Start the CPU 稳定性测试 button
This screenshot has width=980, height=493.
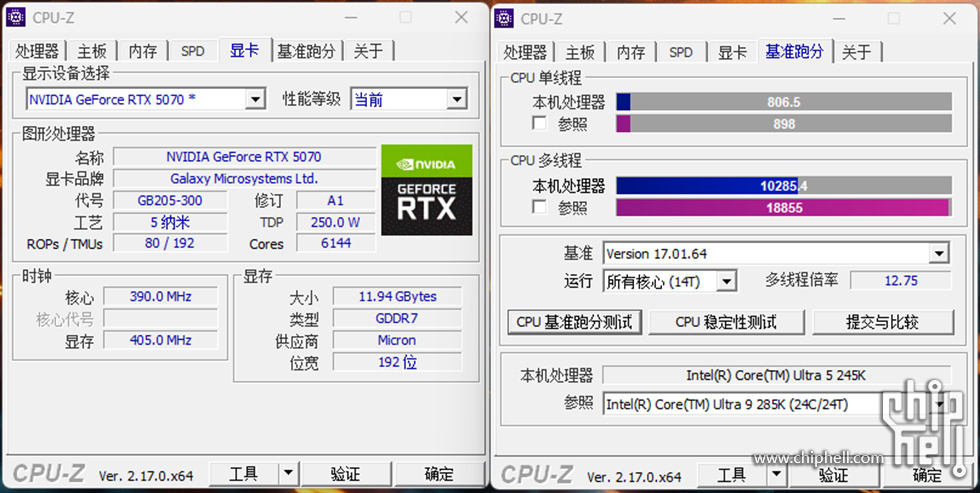point(726,322)
